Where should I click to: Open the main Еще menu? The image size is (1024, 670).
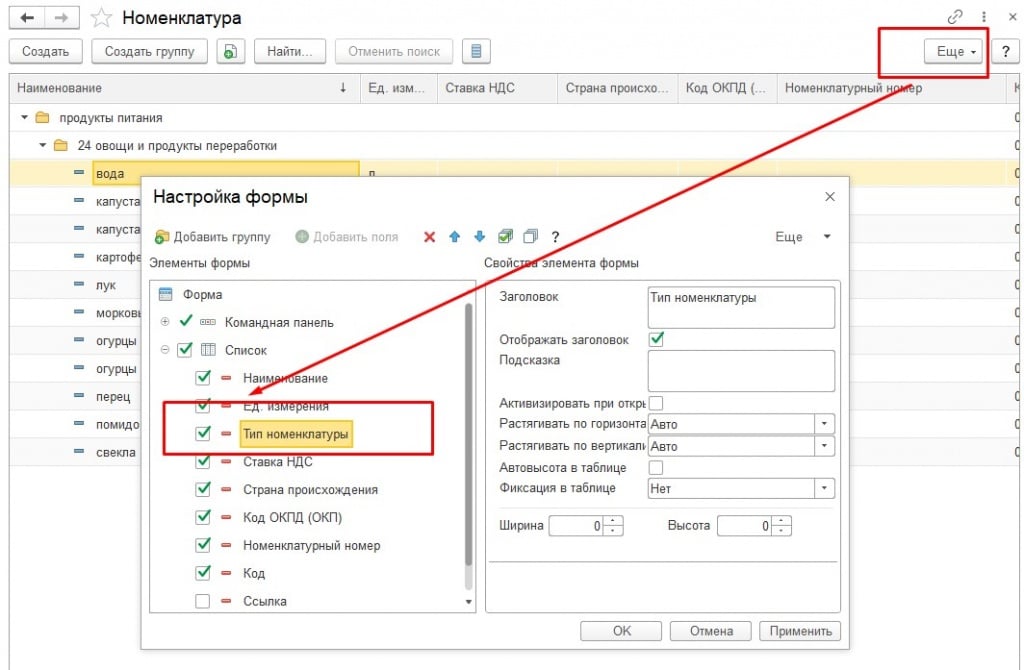click(955, 51)
